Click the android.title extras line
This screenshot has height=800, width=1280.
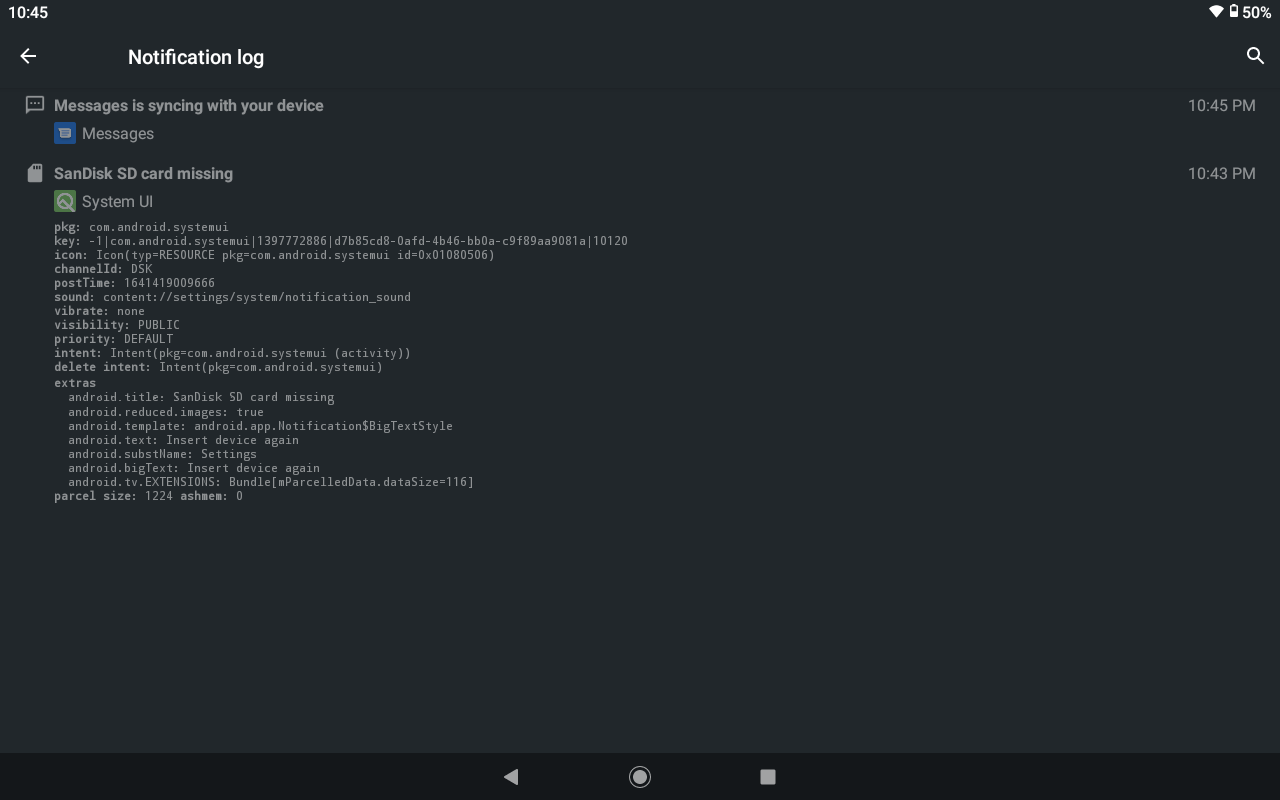(201, 397)
